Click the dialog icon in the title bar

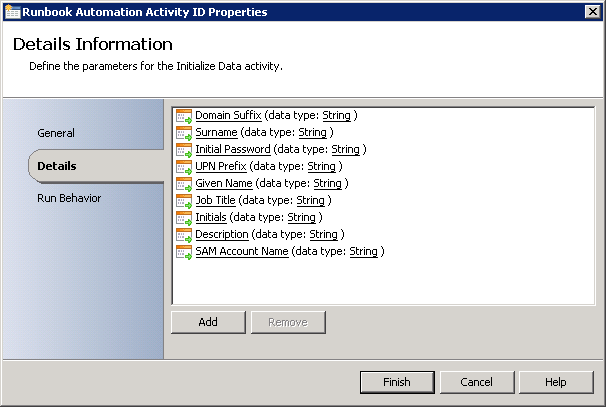[x=11, y=11]
